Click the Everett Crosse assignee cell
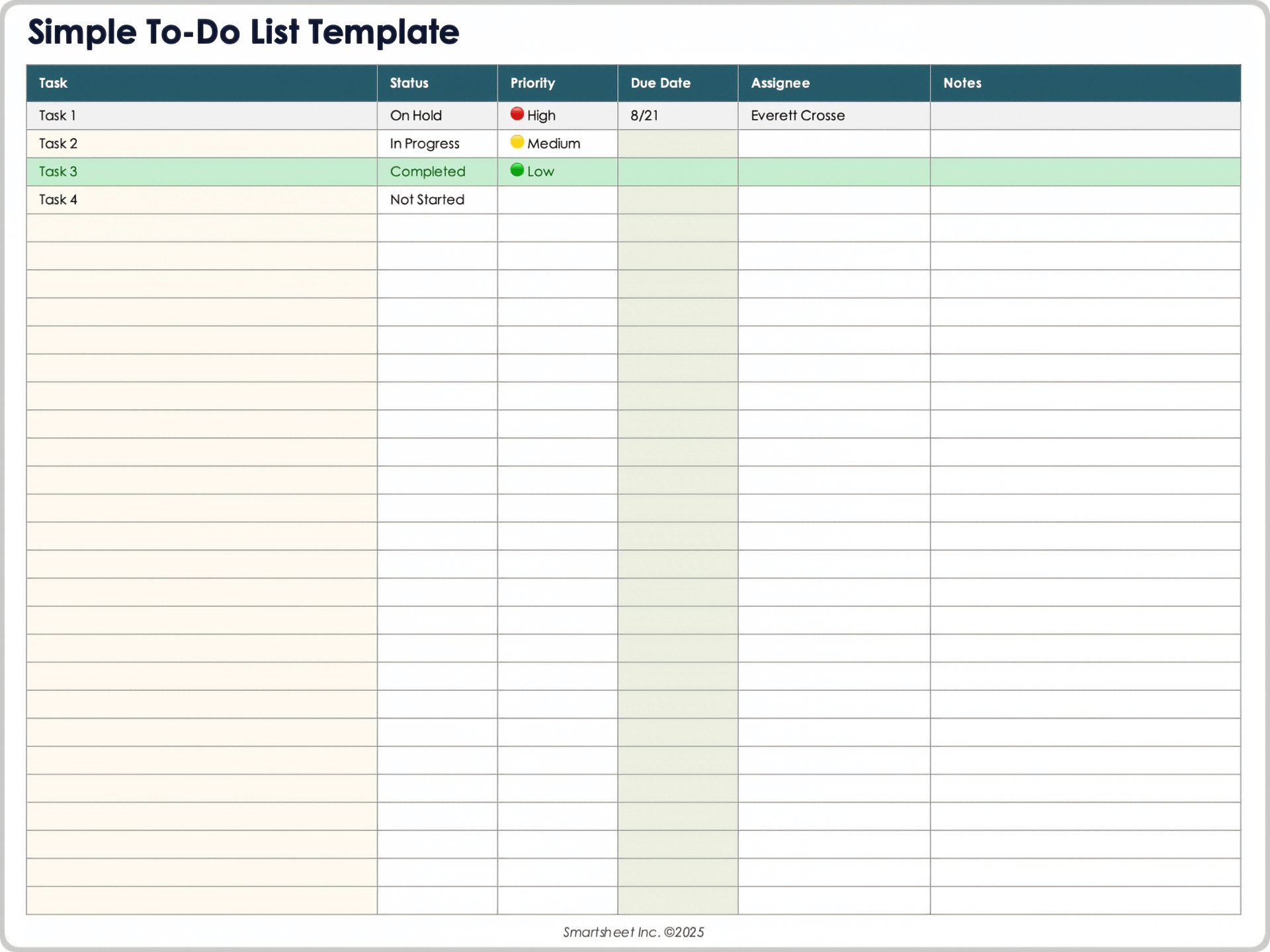Image resolution: width=1270 pixels, height=952 pixels. pyautogui.click(x=798, y=115)
